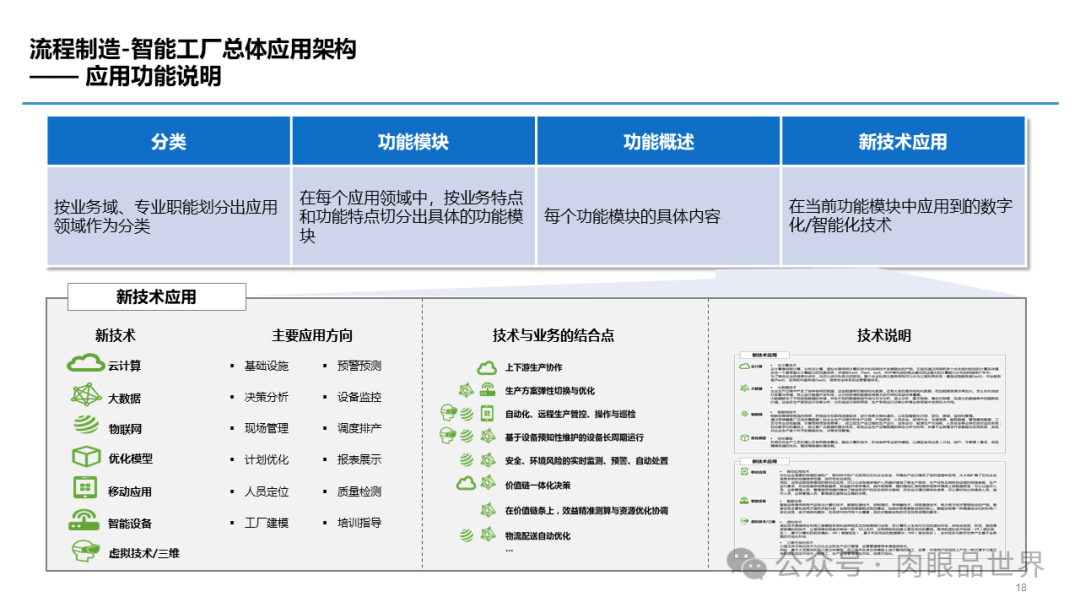The image size is (1080, 608).
Task: Click the cloud icon beside 云计算
Action: tap(85, 363)
